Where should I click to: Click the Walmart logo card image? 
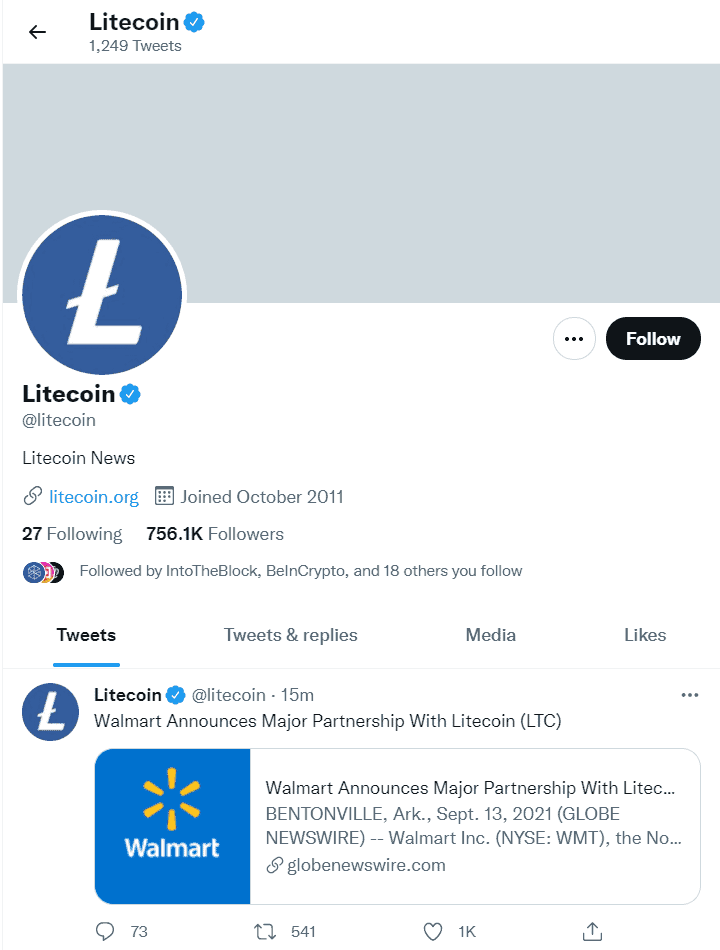click(172, 826)
